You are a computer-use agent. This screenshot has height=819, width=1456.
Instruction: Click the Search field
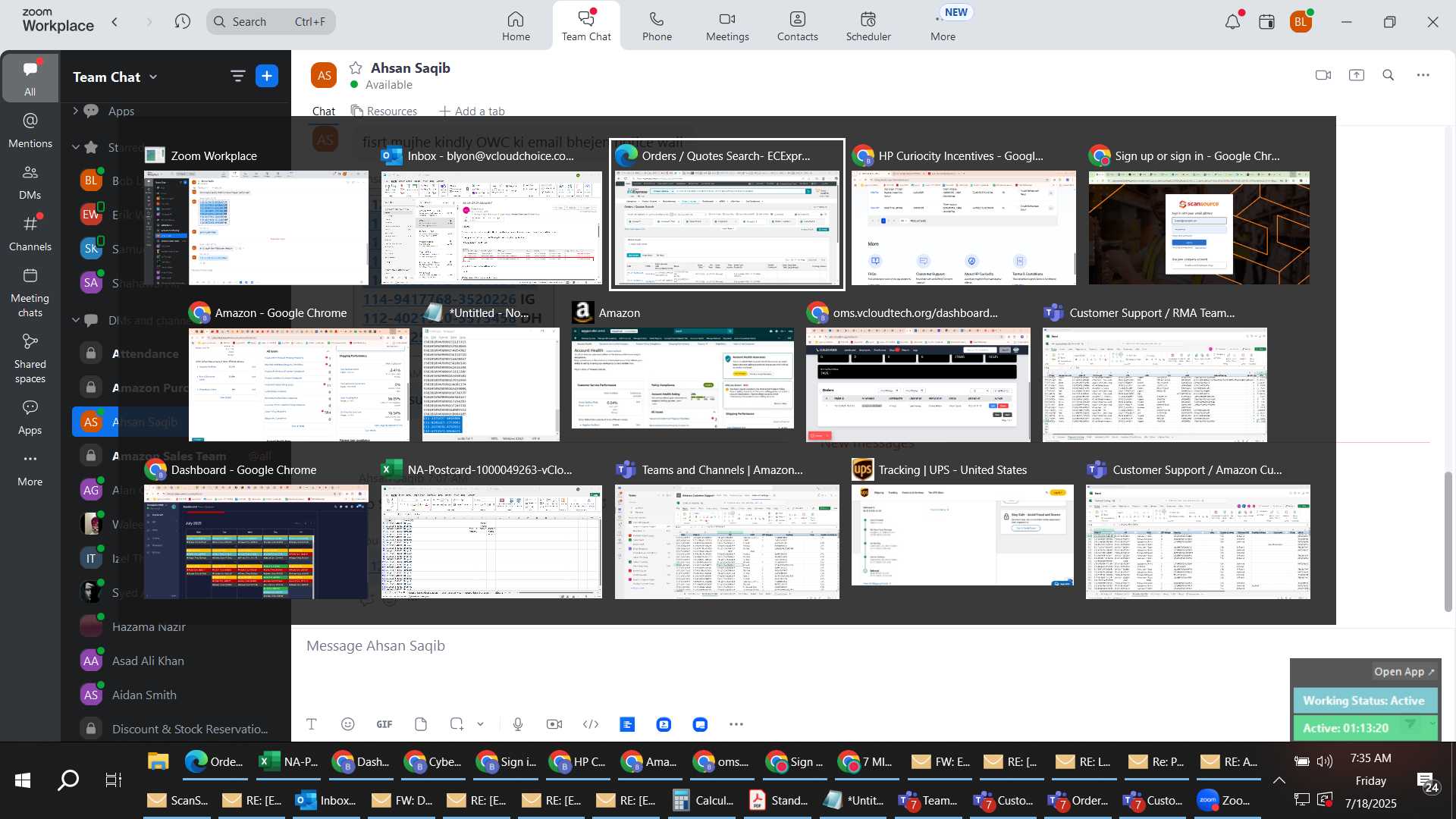point(271,21)
